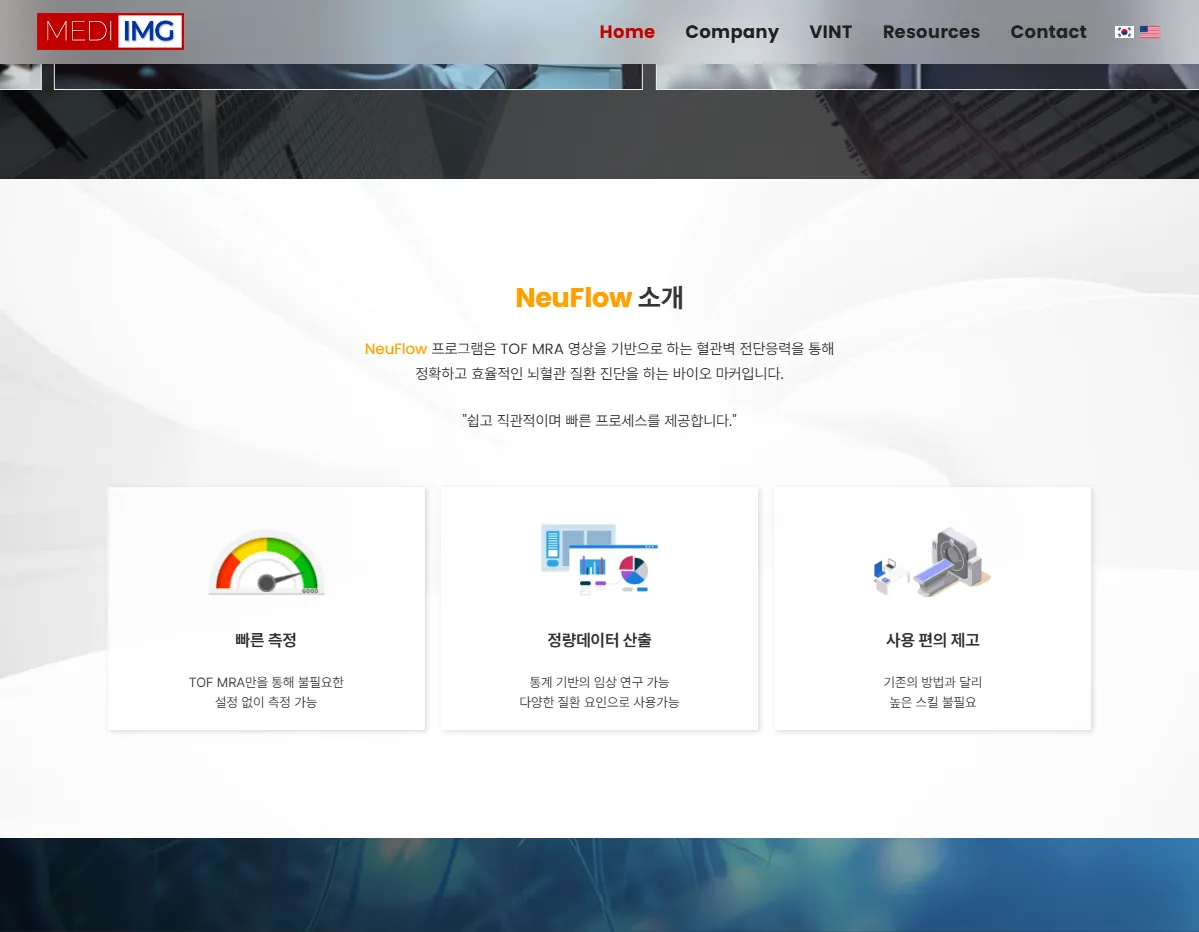Click line 정확하고 효율적인 뇌혈관 질환 진단을 하는

click(600, 374)
